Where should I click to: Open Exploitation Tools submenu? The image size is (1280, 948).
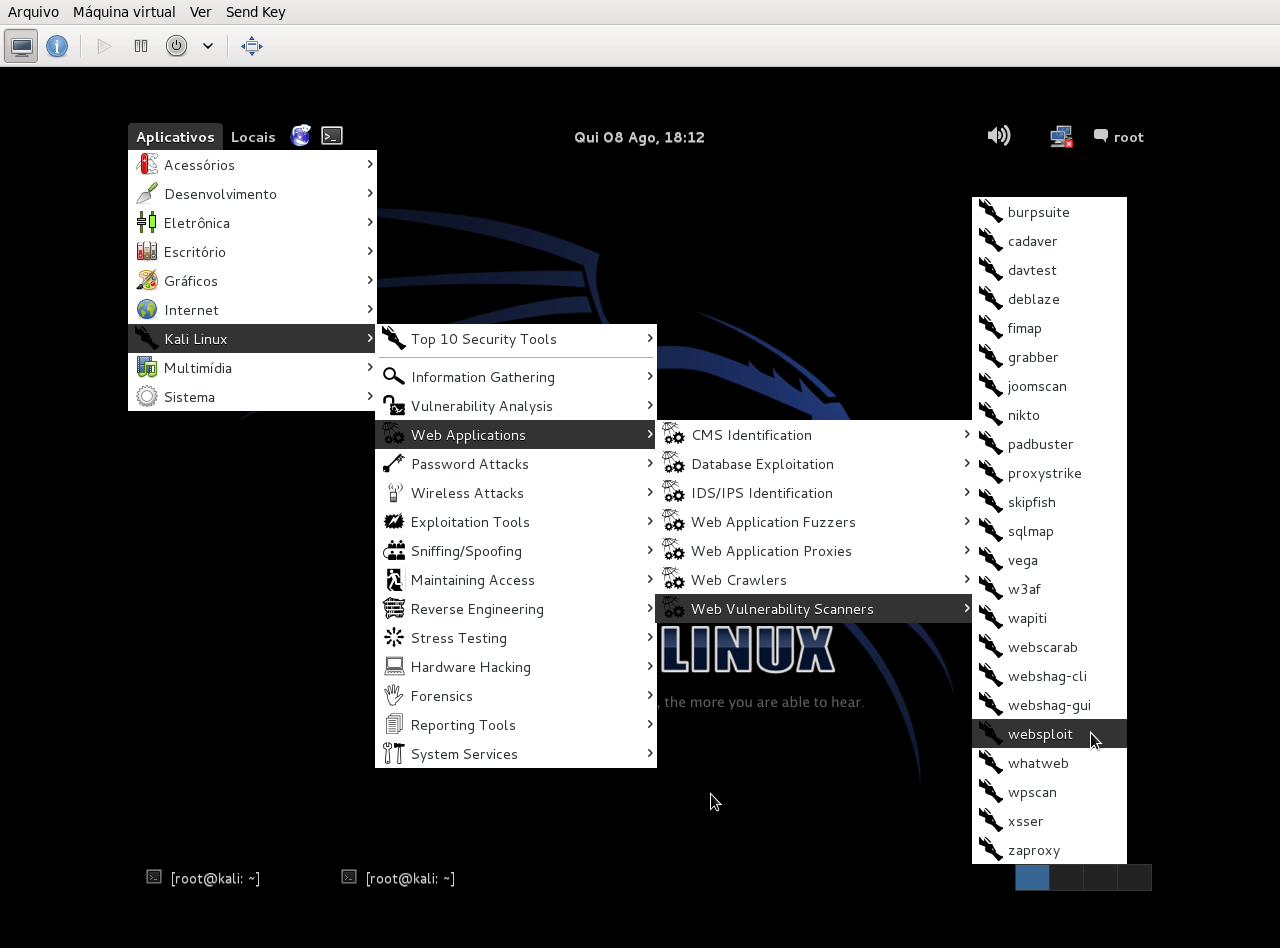[x=516, y=522]
